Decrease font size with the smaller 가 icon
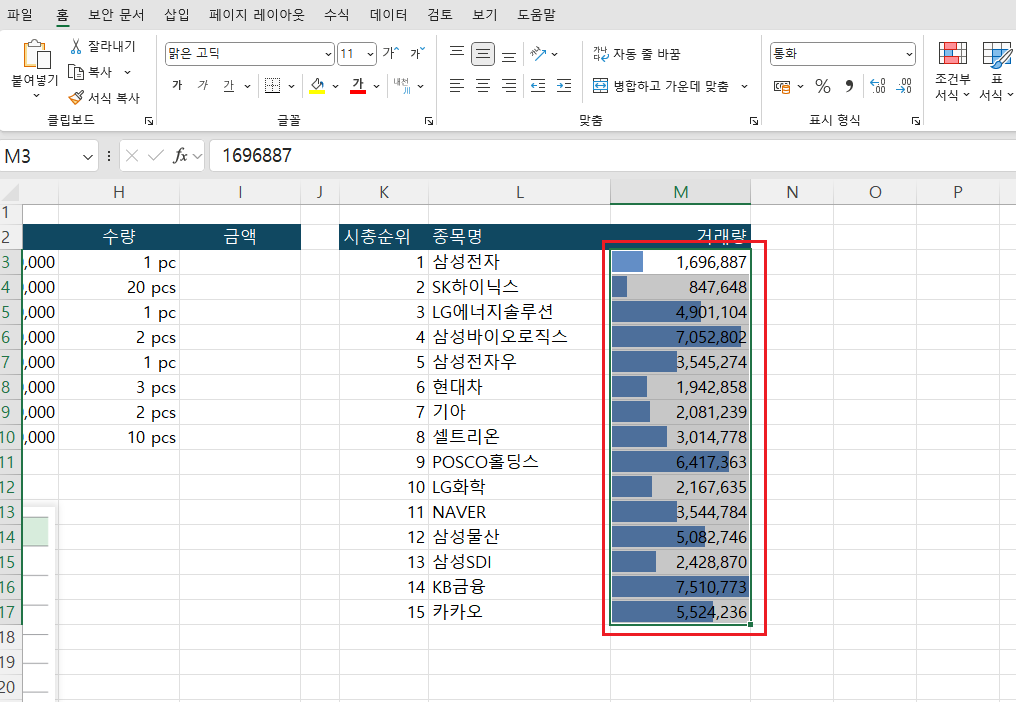 (417, 53)
